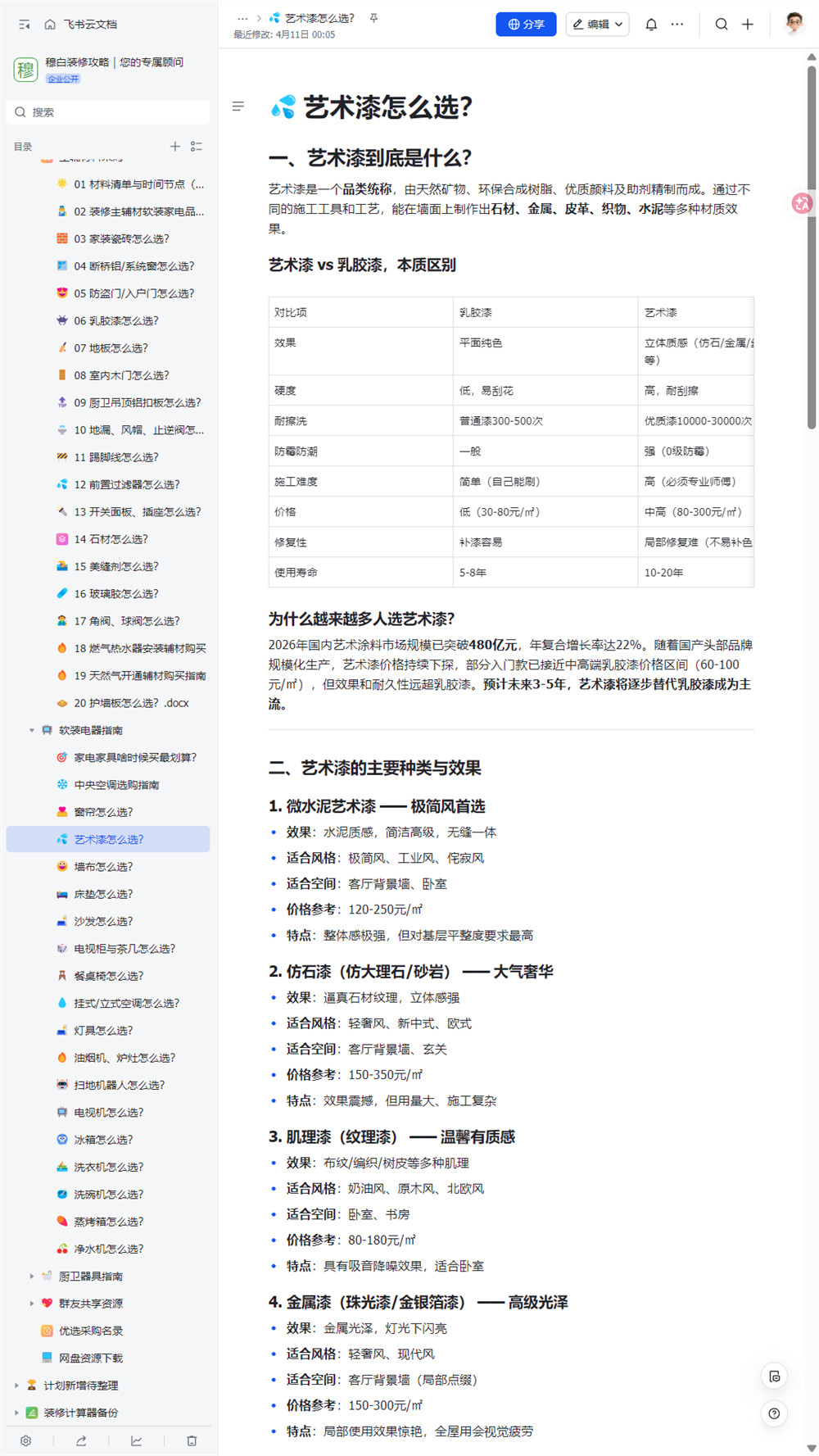Click the scrollbar down arrow at bottom right
This screenshot has width=819, height=1456.
click(x=812, y=1448)
